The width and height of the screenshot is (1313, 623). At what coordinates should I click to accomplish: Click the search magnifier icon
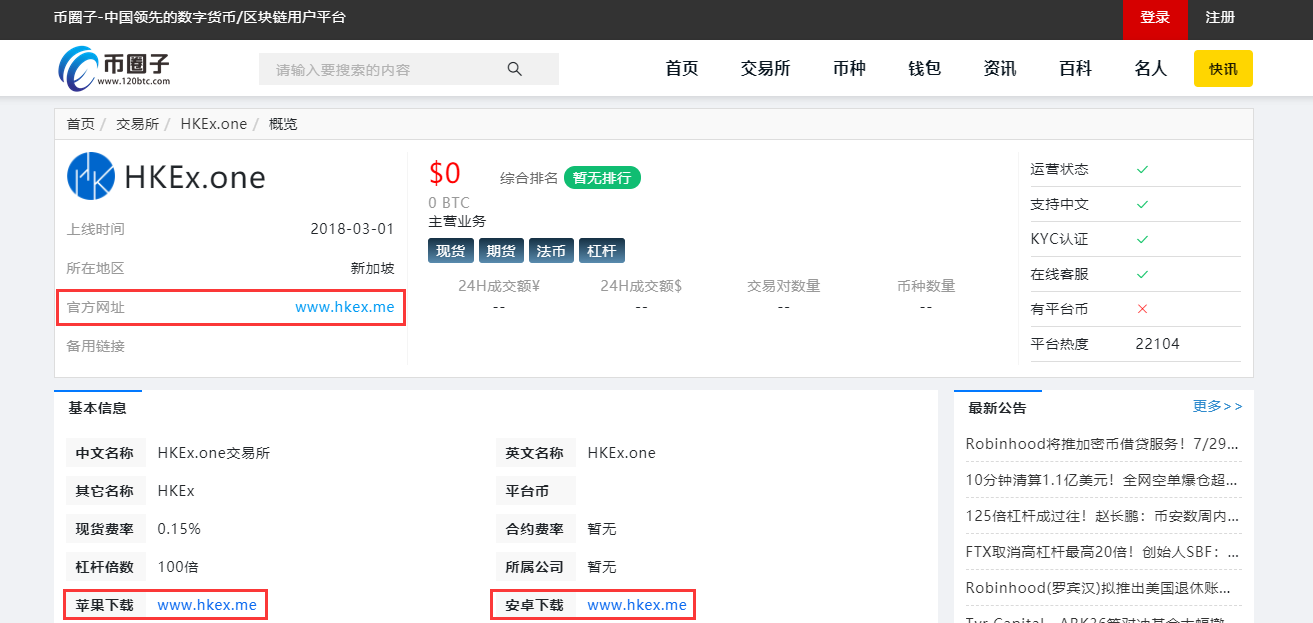[515, 69]
